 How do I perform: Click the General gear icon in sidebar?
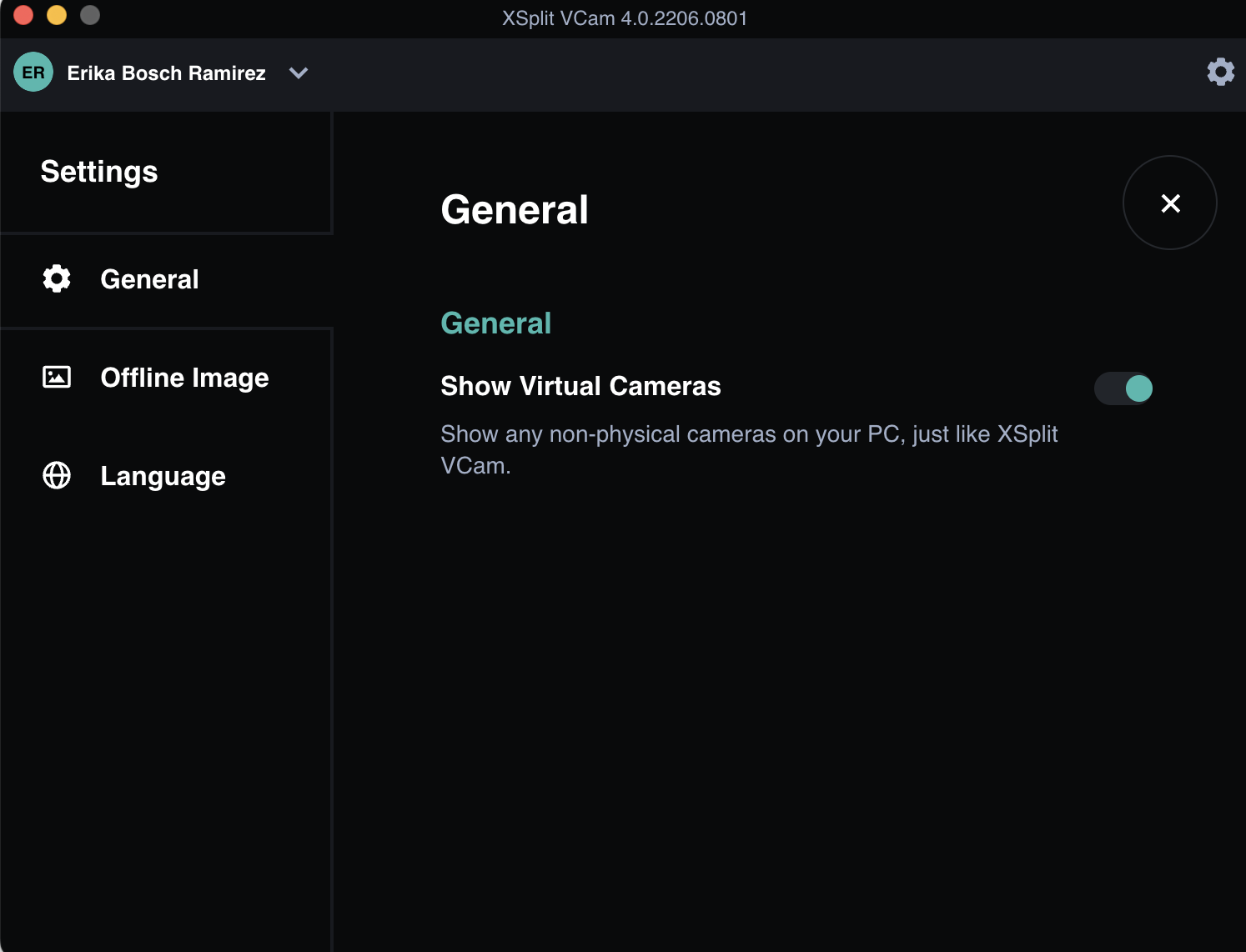[x=57, y=278]
